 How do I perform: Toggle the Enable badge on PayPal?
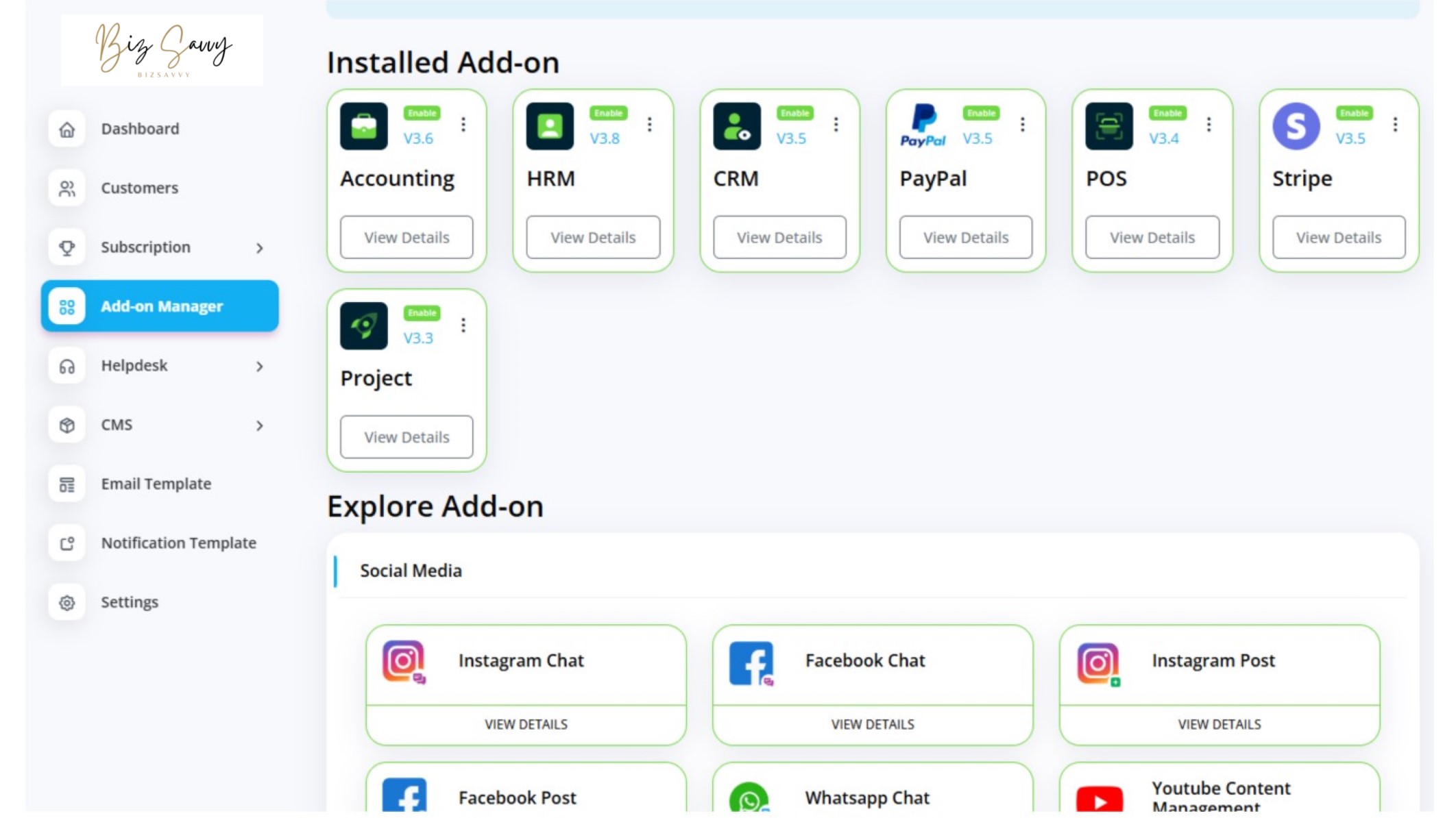[x=981, y=113]
